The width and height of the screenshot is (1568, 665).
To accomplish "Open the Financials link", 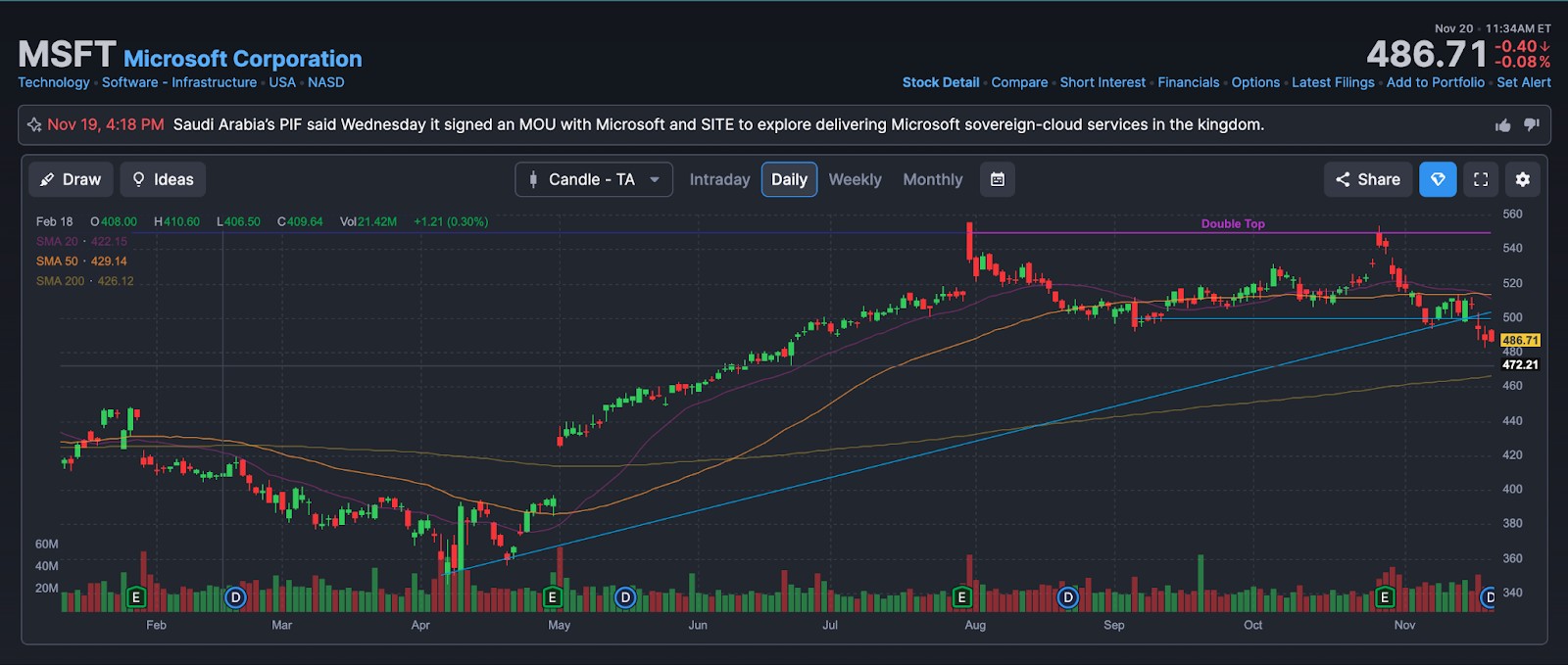I will [x=1189, y=82].
